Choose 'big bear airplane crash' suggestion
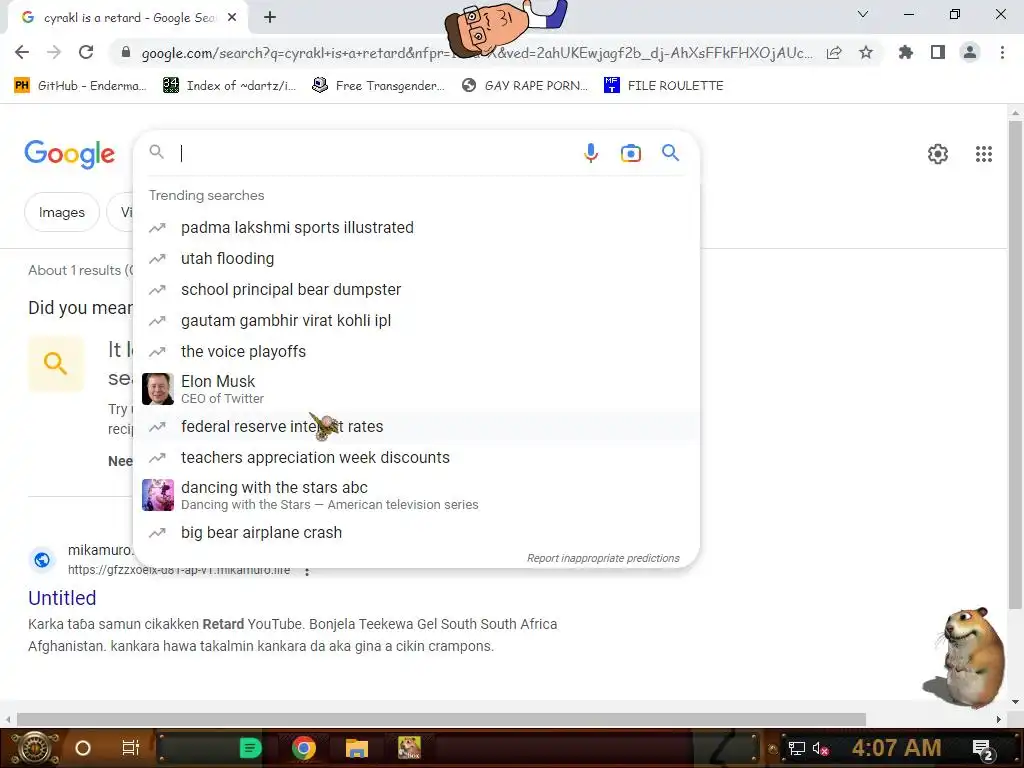Image resolution: width=1024 pixels, height=768 pixels. pyautogui.click(x=416, y=532)
